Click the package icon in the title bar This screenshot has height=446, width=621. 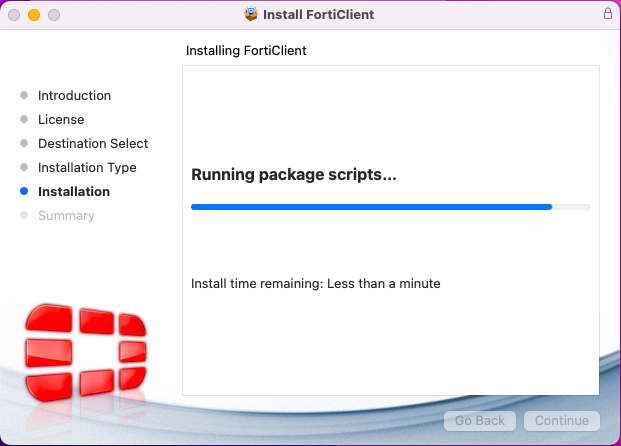point(251,15)
